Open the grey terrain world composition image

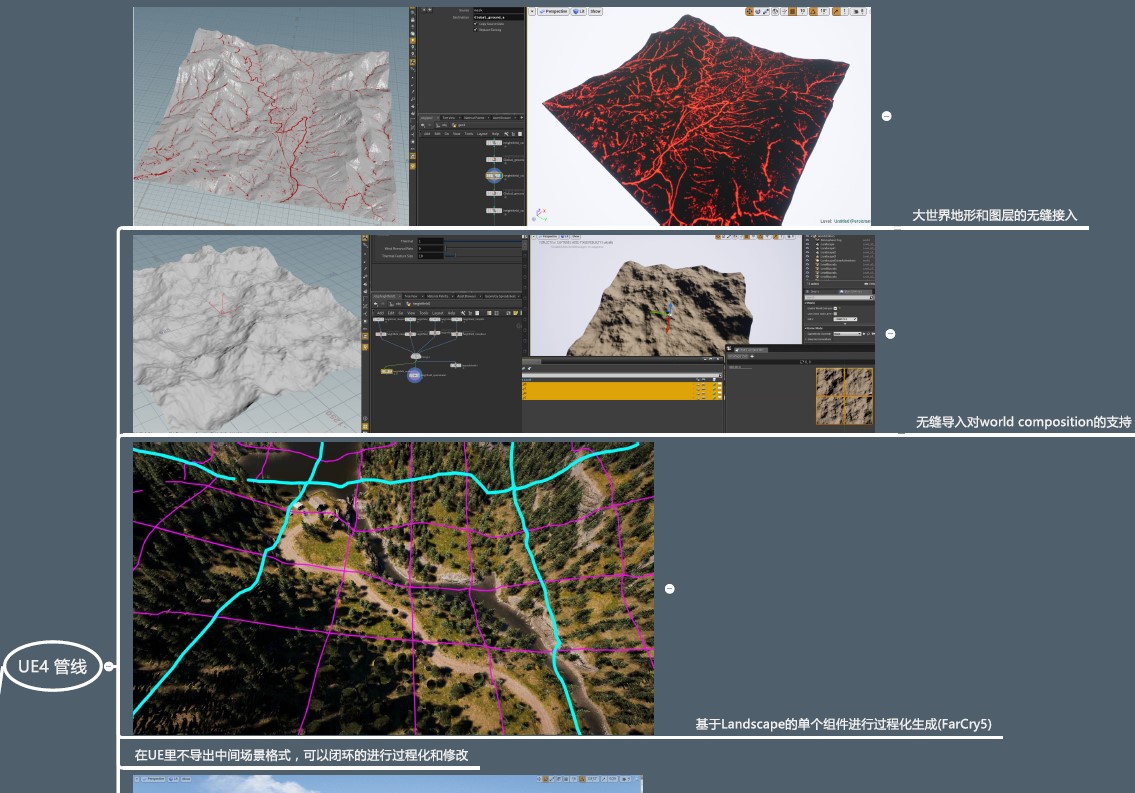(504, 334)
